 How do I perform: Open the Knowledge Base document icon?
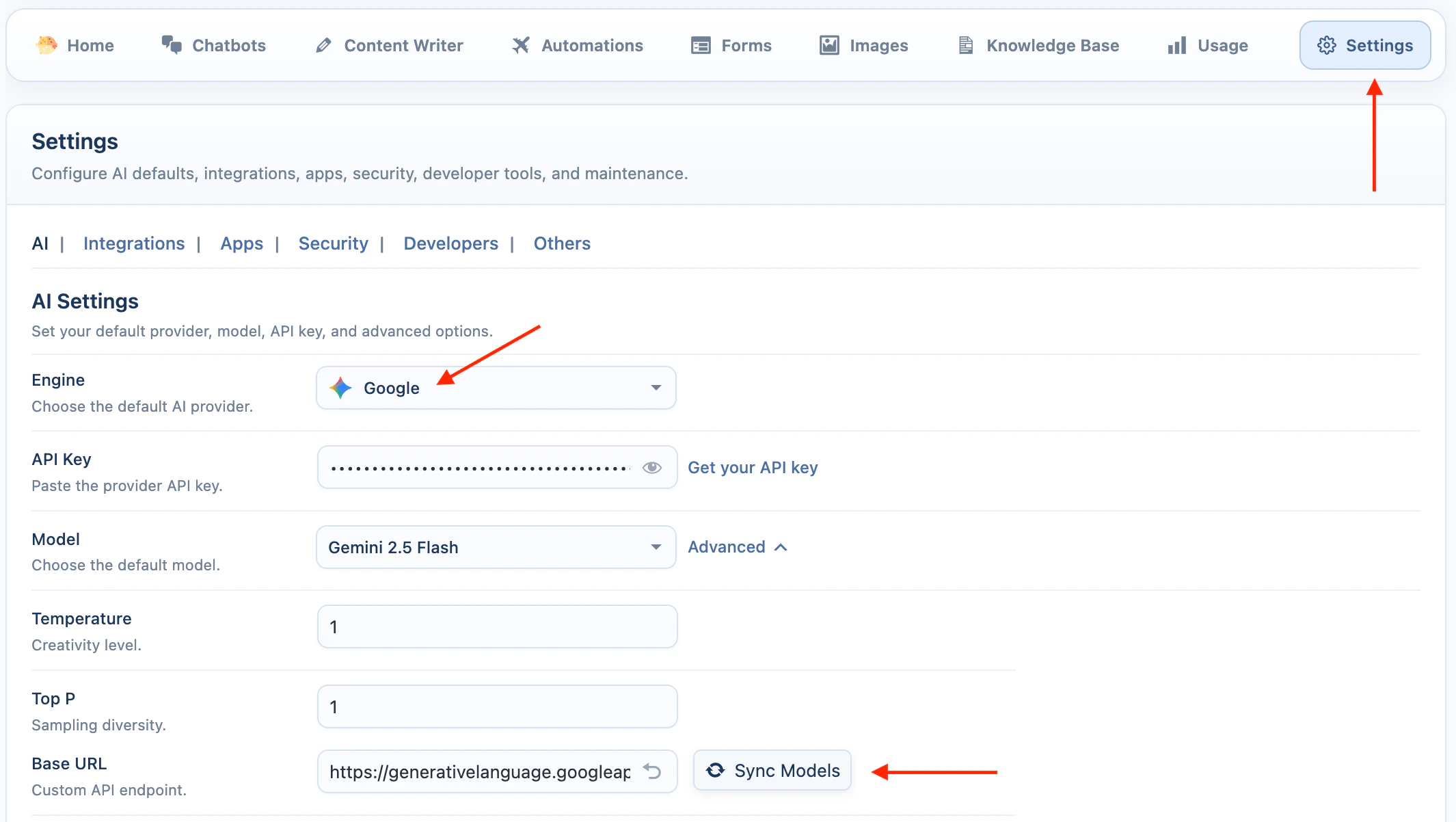[966, 45]
